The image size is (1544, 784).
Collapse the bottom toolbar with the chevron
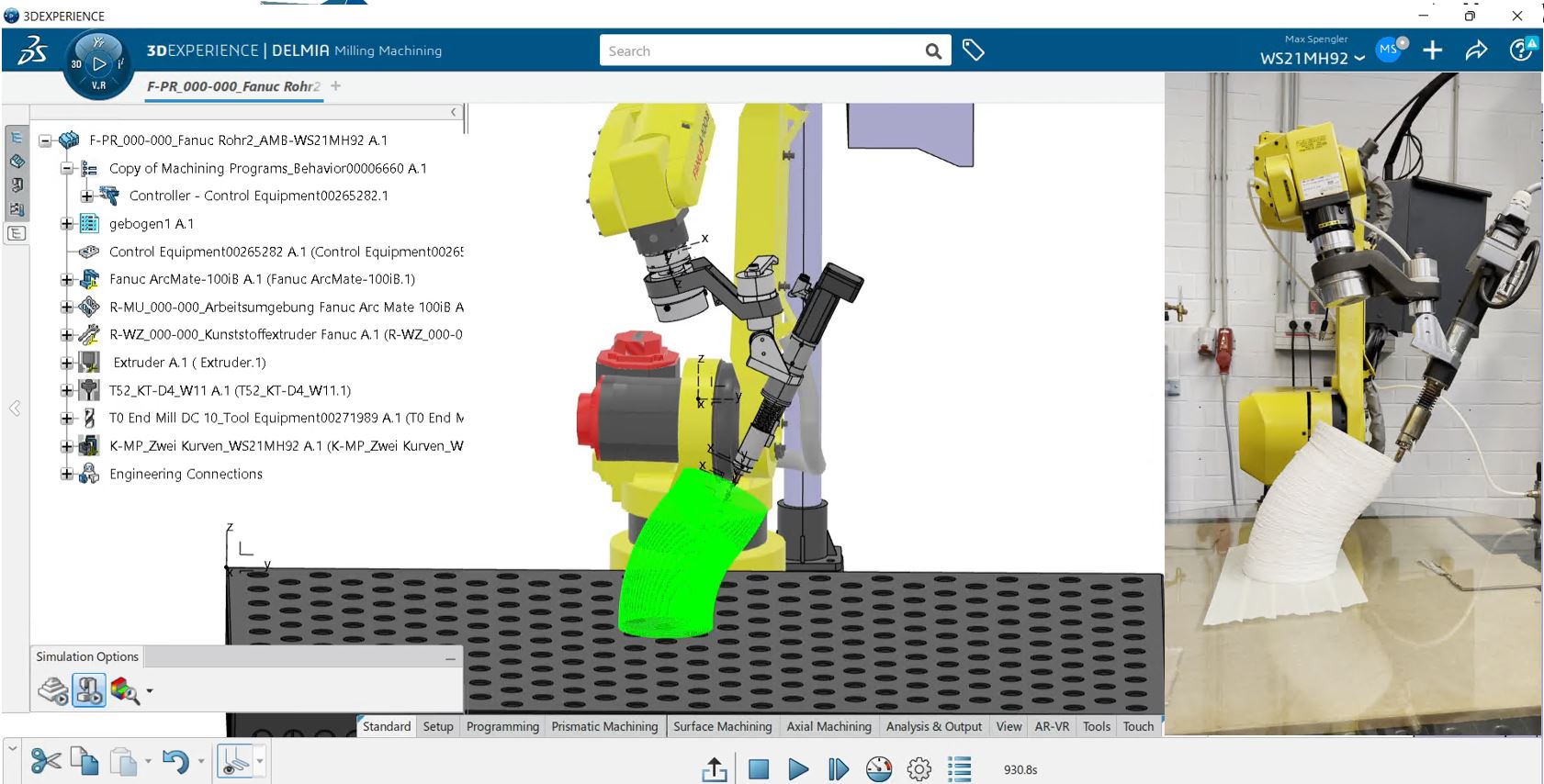[x=12, y=749]
